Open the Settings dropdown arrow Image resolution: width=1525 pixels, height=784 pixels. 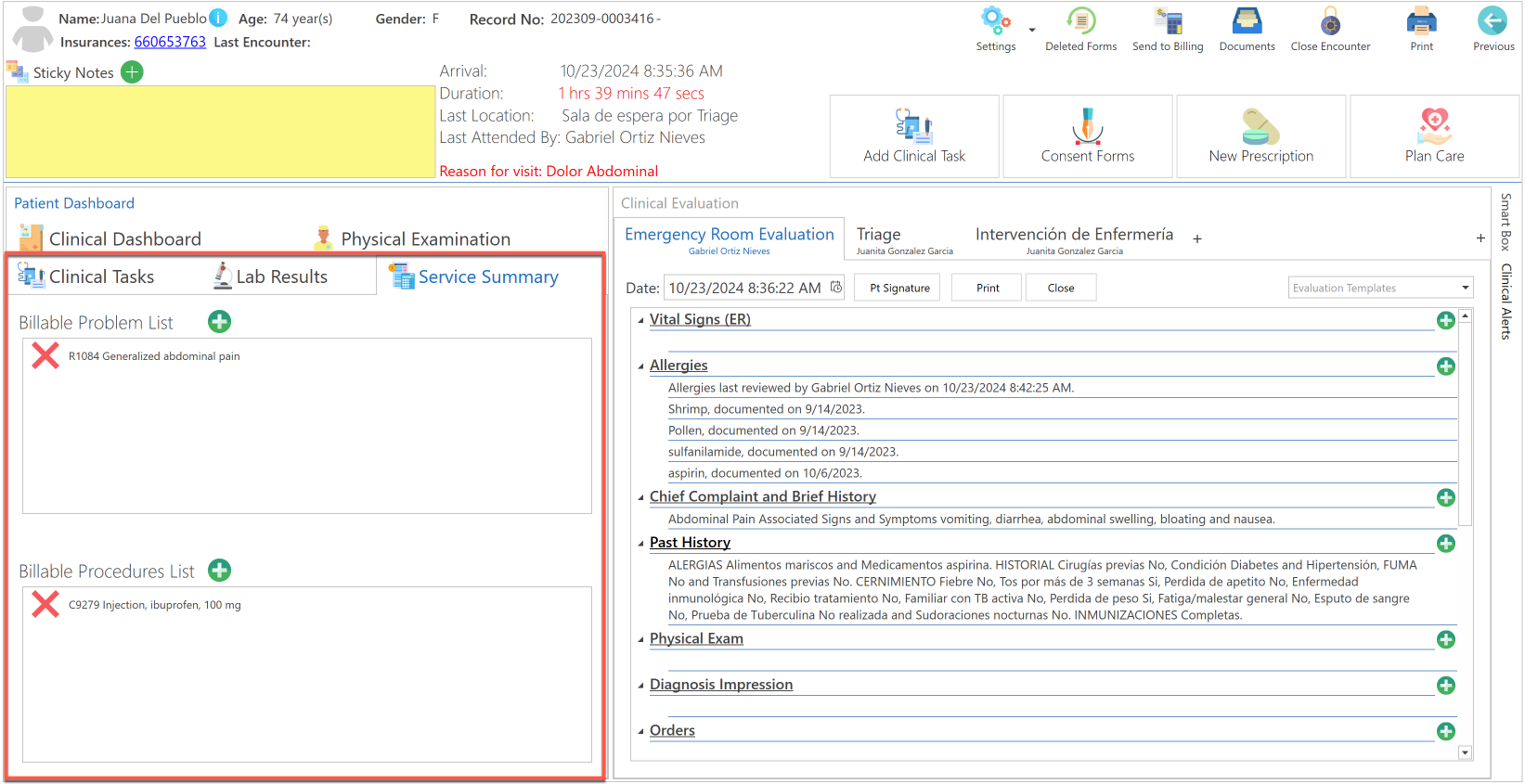pyautogui.click(x=1032, y=30)
